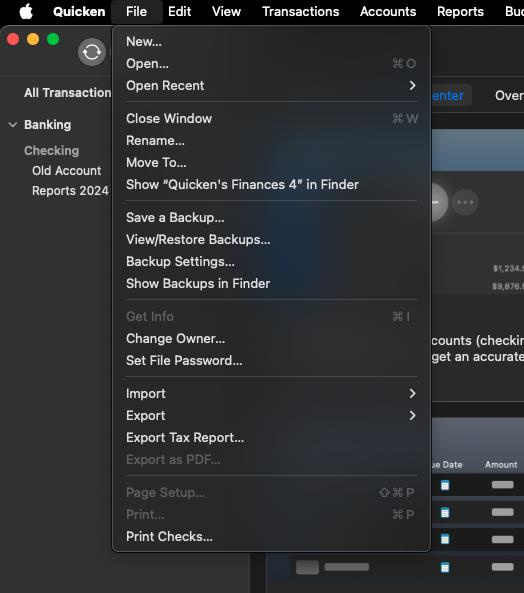
Task: Open the Edit menu
Action: [x=179, y=12]
